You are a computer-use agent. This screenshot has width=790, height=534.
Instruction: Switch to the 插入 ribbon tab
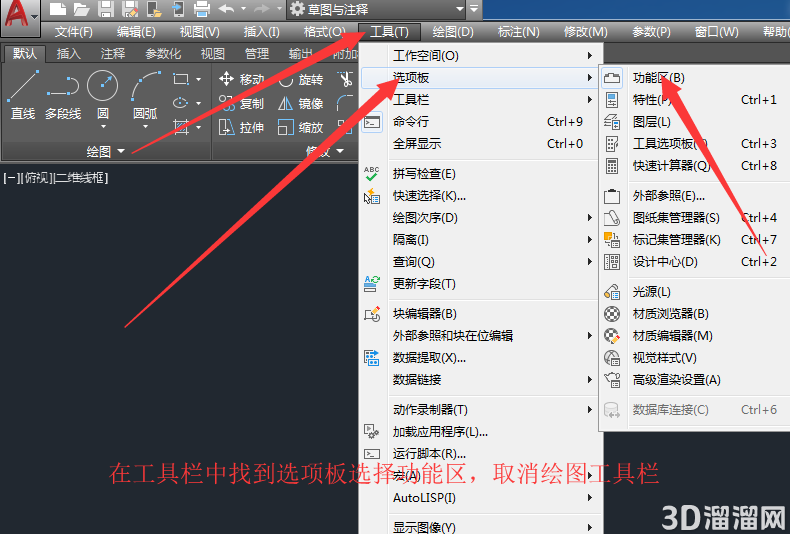coord(69,53)
